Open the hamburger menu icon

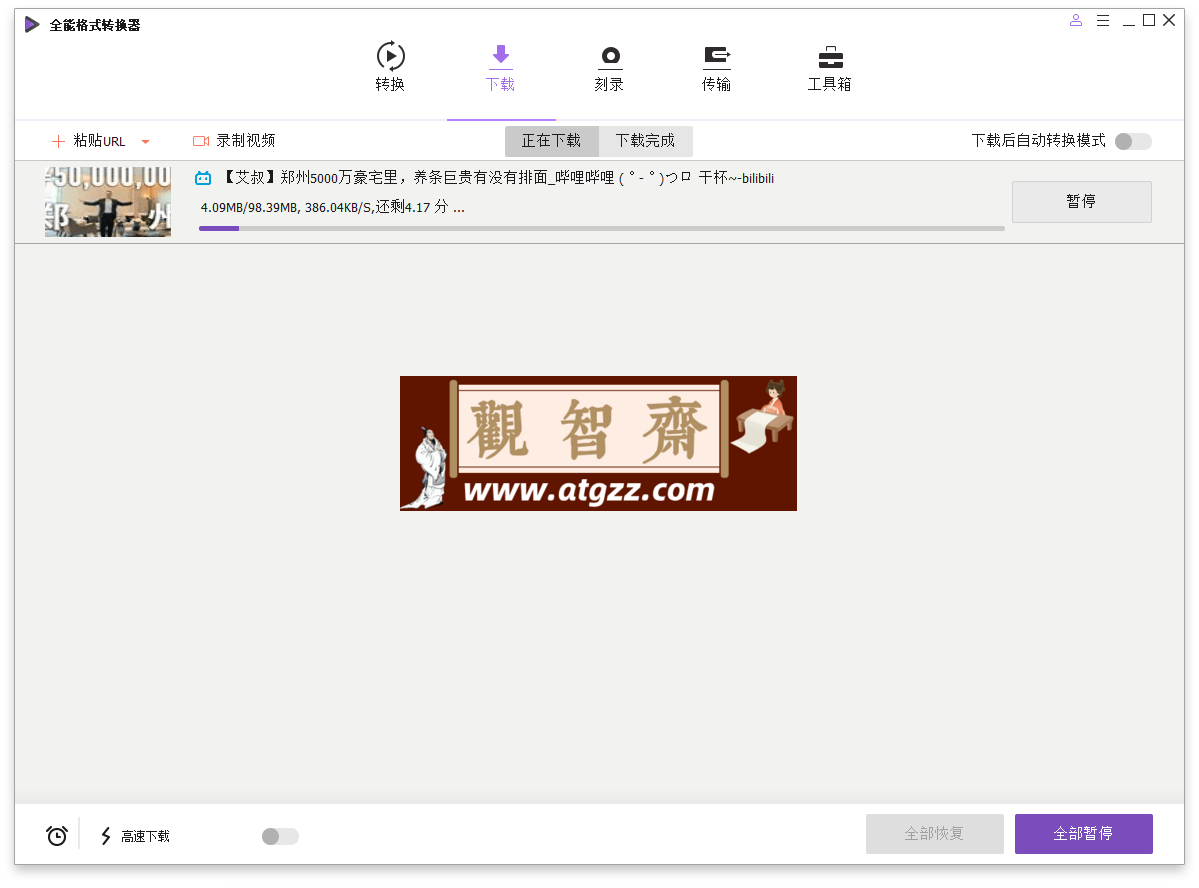tap(1103, 21)
